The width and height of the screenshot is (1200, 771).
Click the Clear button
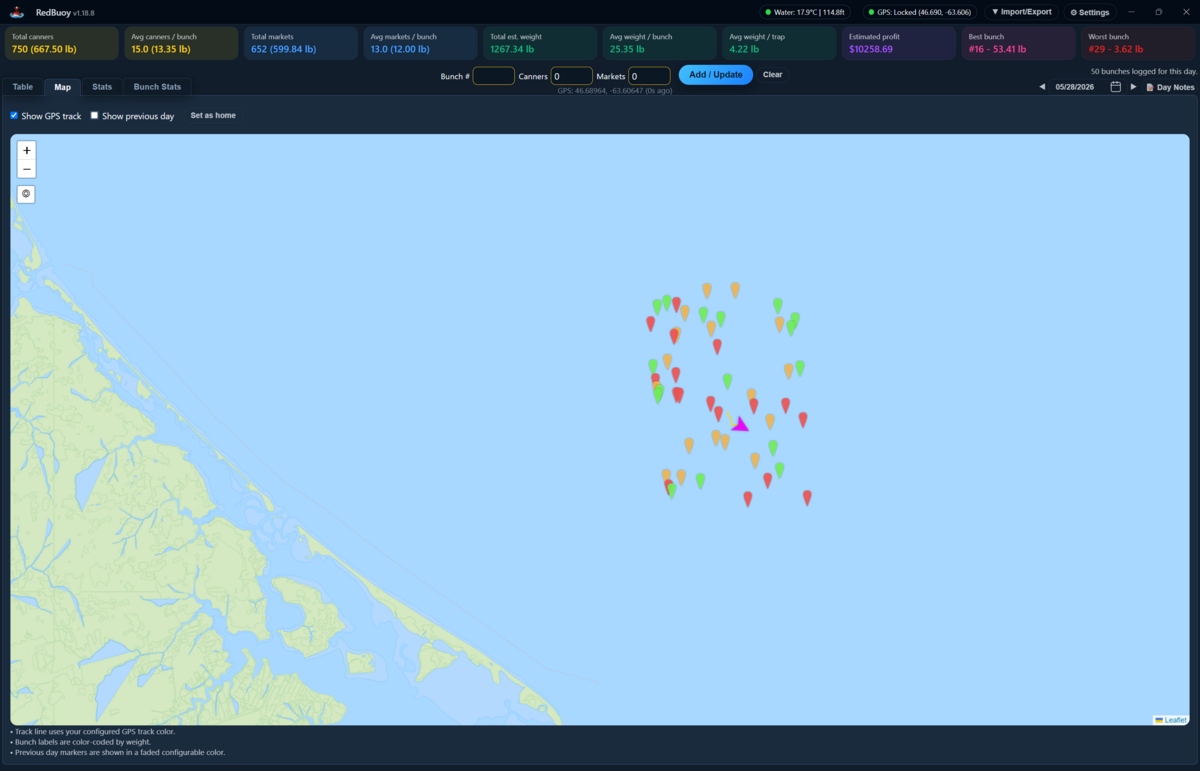tap(772, 75)
